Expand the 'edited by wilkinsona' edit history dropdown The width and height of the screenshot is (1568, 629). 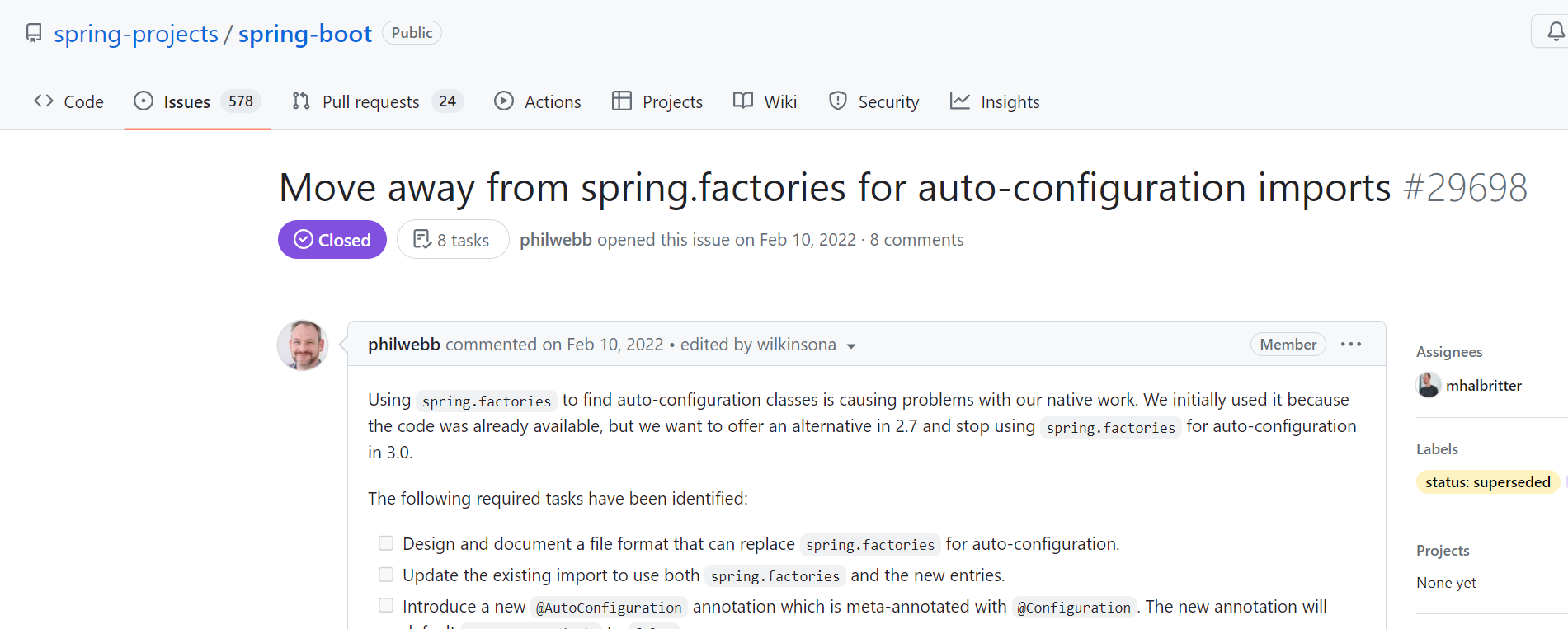851,346
